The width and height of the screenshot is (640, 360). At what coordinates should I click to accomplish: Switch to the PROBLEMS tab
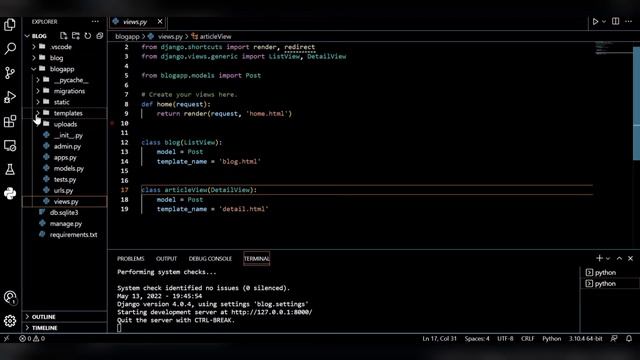click(x=131, y=258)
